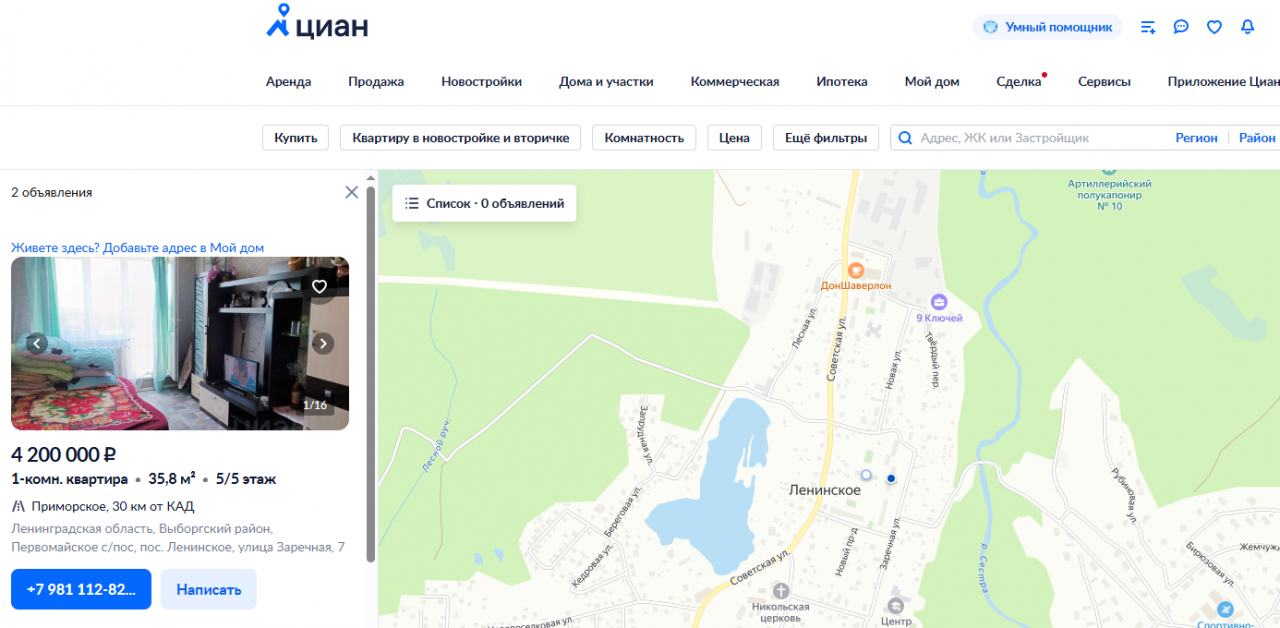Open the compare listings icon in header
The width and height of the screenshot is (1280, 628).
pyautogui.click(x=1148, y=27)
